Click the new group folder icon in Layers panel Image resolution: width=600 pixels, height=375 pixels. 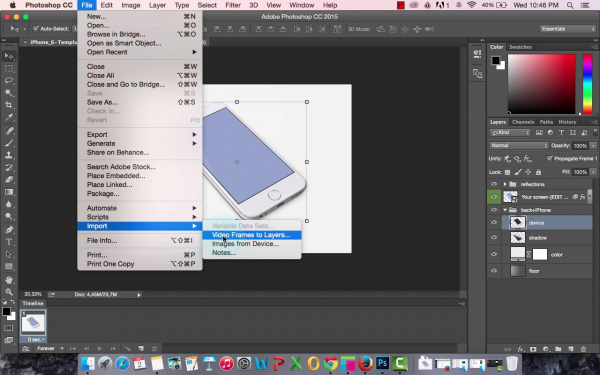[x=558, y=349]
